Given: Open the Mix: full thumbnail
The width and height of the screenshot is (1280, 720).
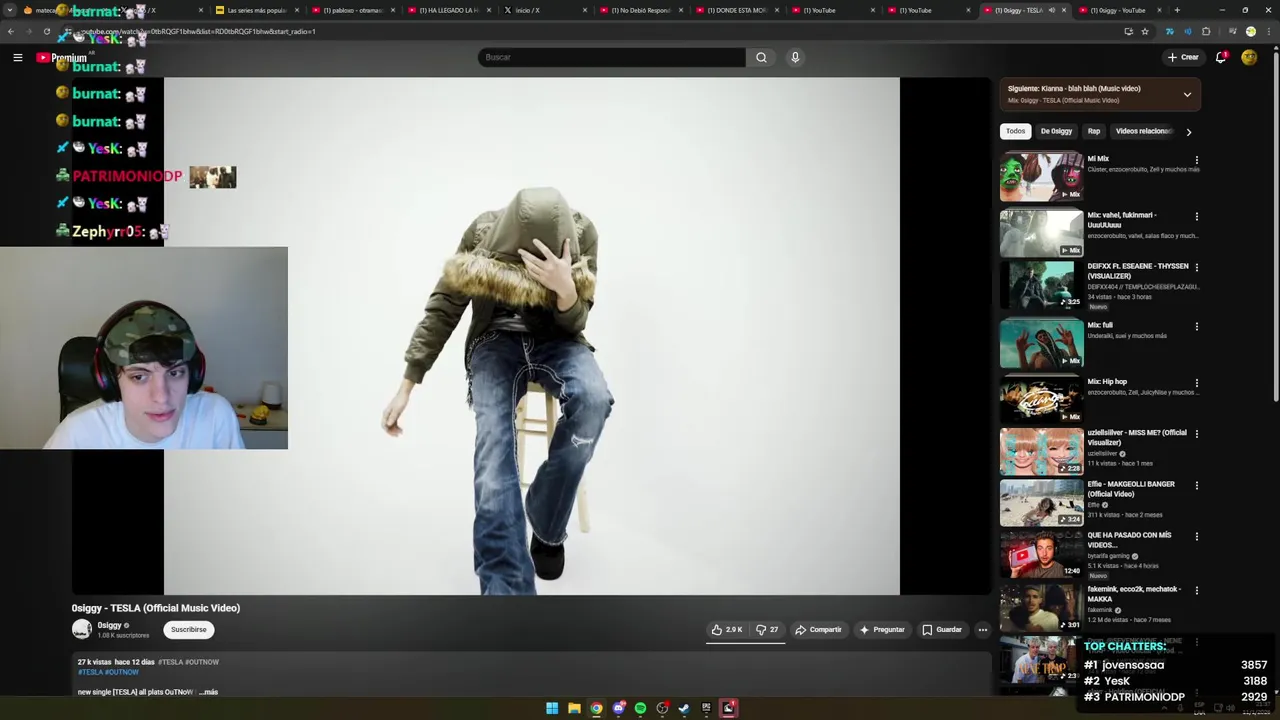Looking at the screenshot, I should (1041, 343).
